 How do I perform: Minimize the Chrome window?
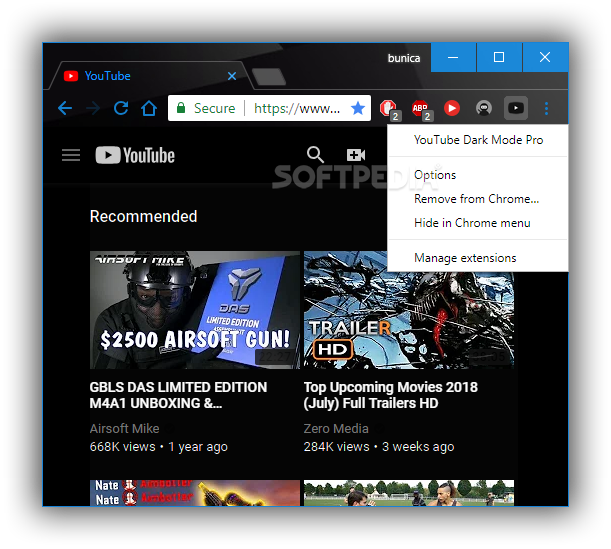[x=453, y=57]
